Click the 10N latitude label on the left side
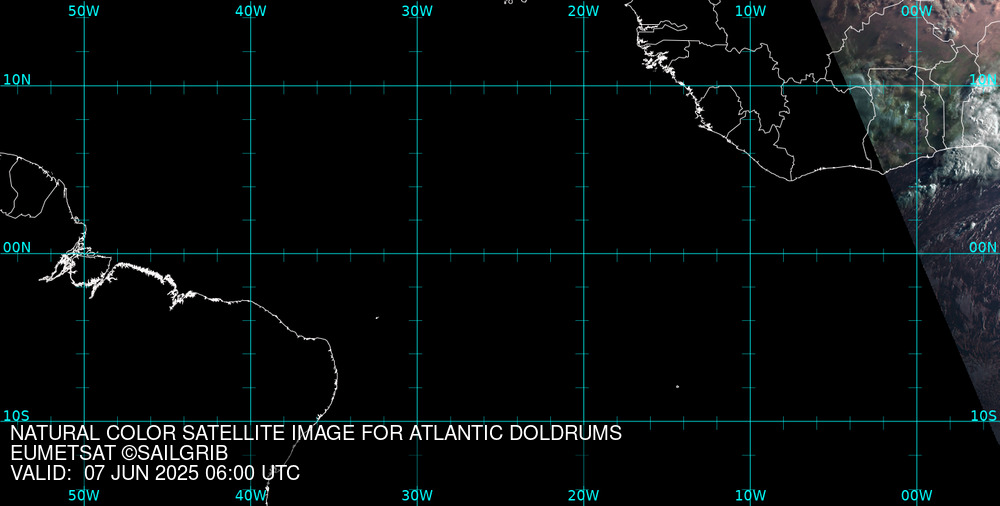1000x506 pixels. pyautogui.click(x=17, y=80)
